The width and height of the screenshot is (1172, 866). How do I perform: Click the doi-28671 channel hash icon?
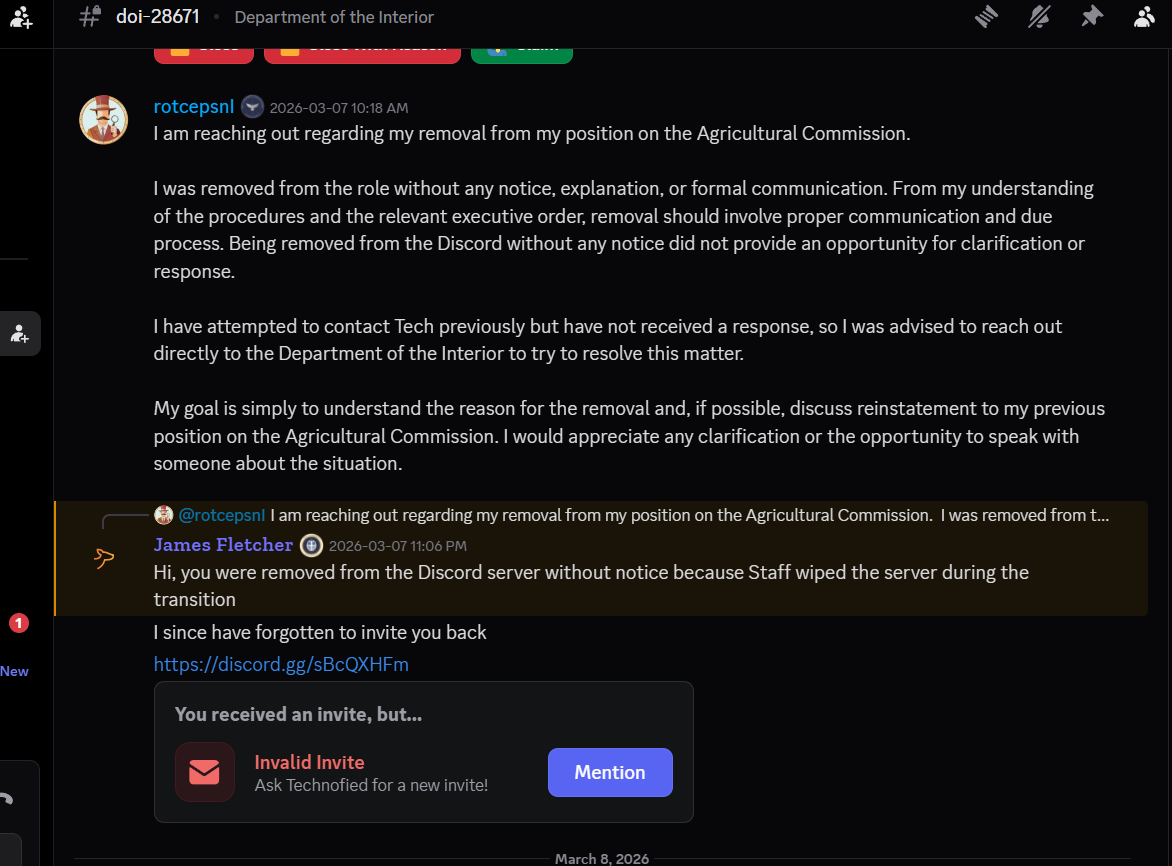tap(89, 16)
